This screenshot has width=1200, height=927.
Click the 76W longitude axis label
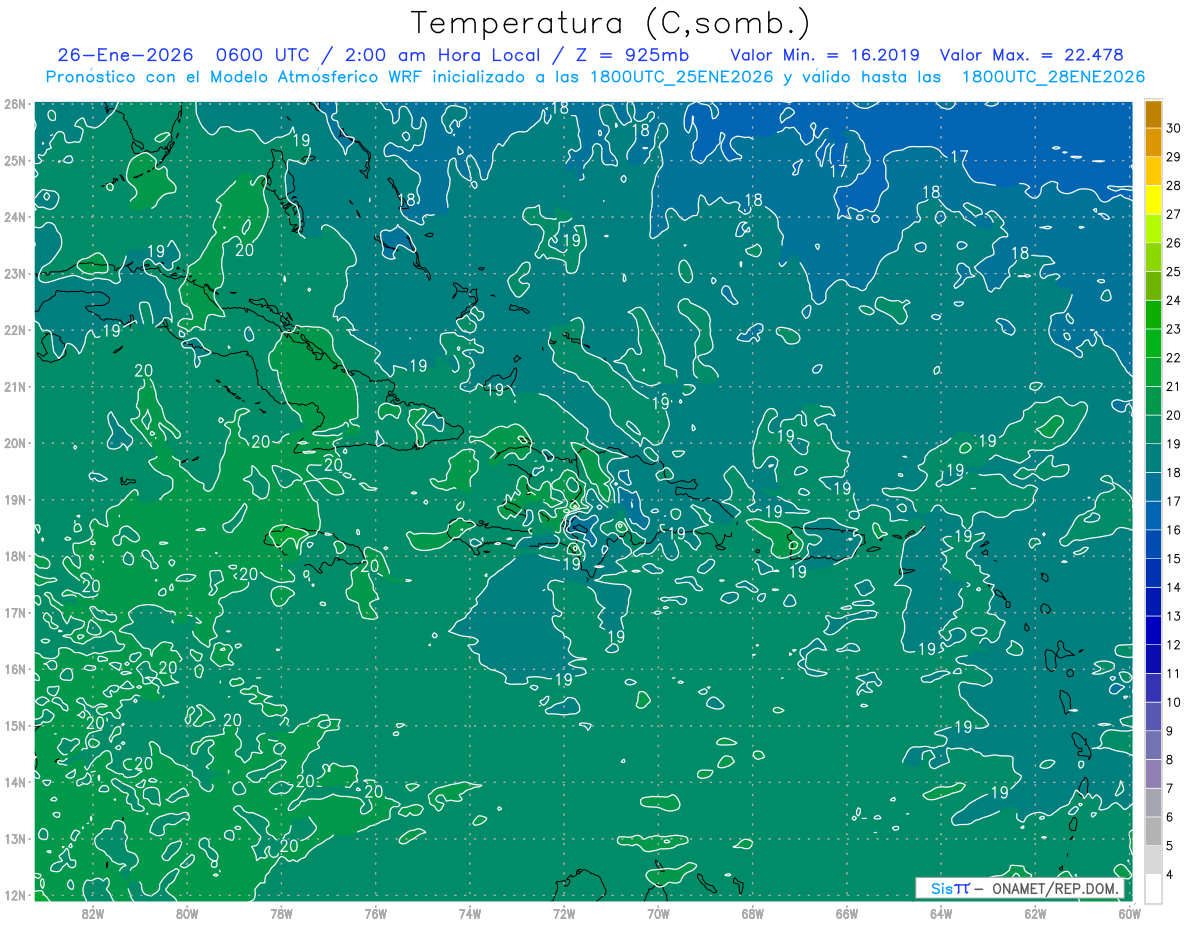point(375,913)
